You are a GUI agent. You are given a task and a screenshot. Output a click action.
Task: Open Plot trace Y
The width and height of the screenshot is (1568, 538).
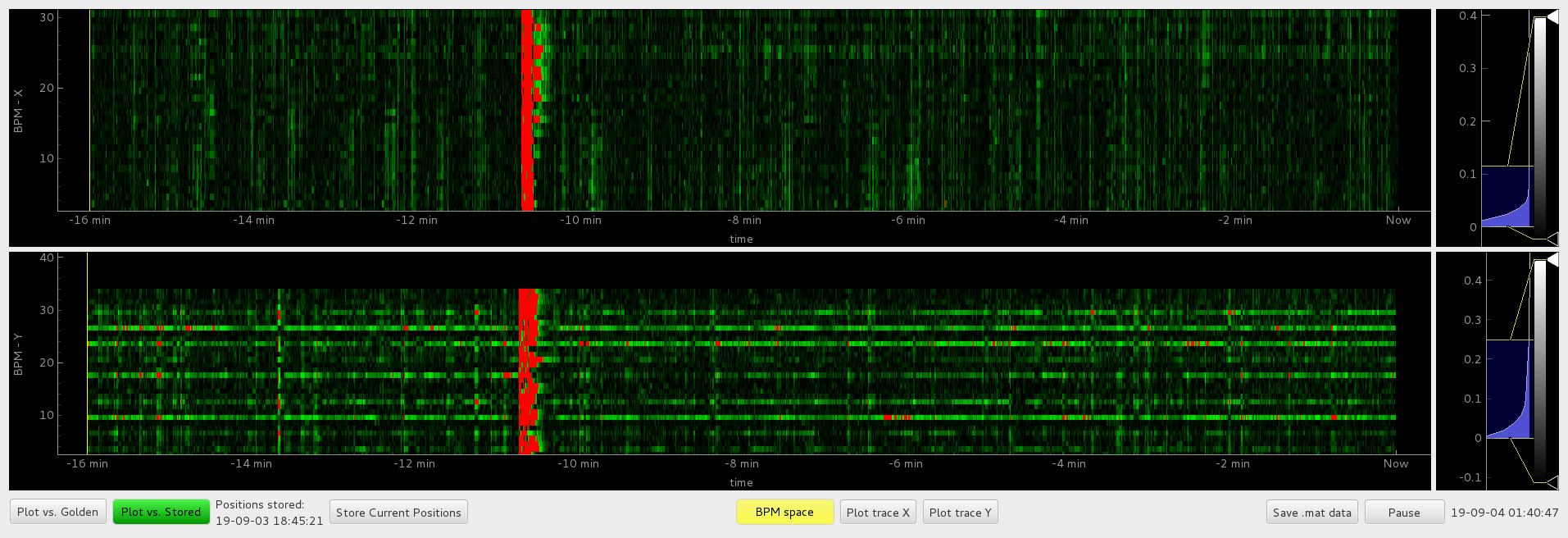960,513
